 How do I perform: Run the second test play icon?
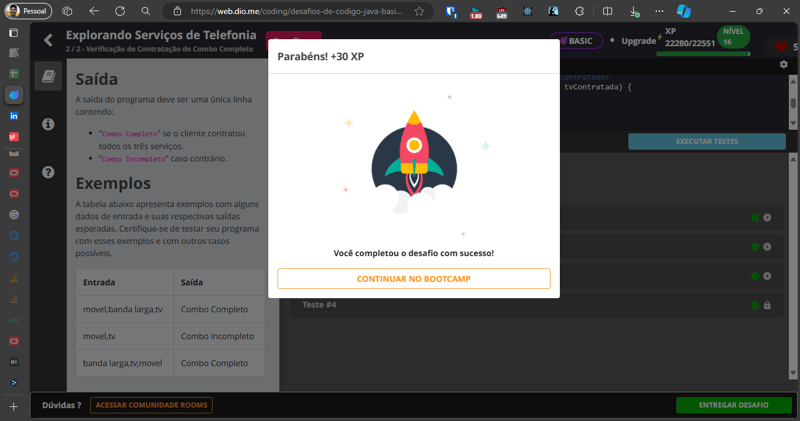(x=767, y=246)
